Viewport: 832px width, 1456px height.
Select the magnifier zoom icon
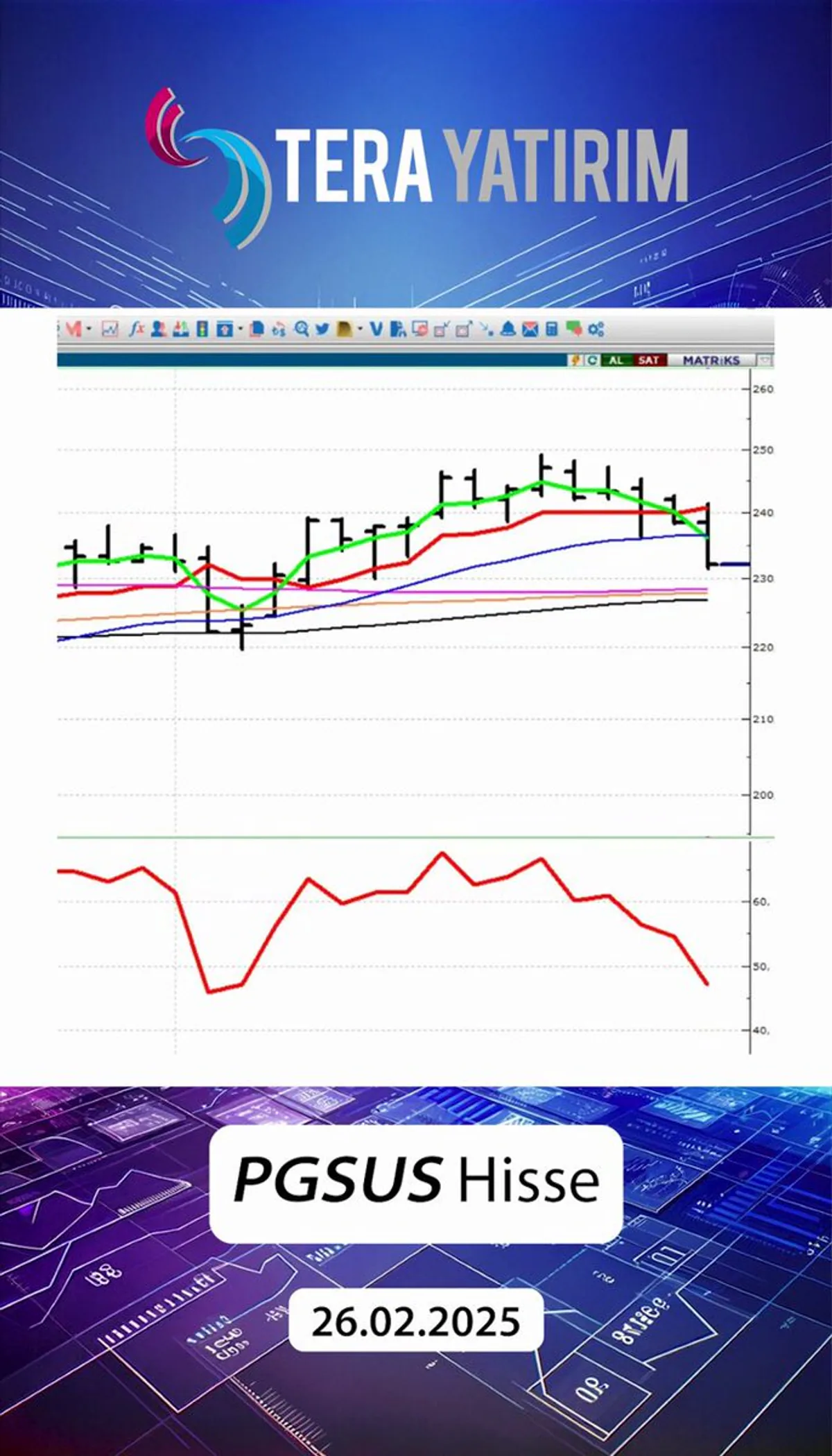[301, 329]
